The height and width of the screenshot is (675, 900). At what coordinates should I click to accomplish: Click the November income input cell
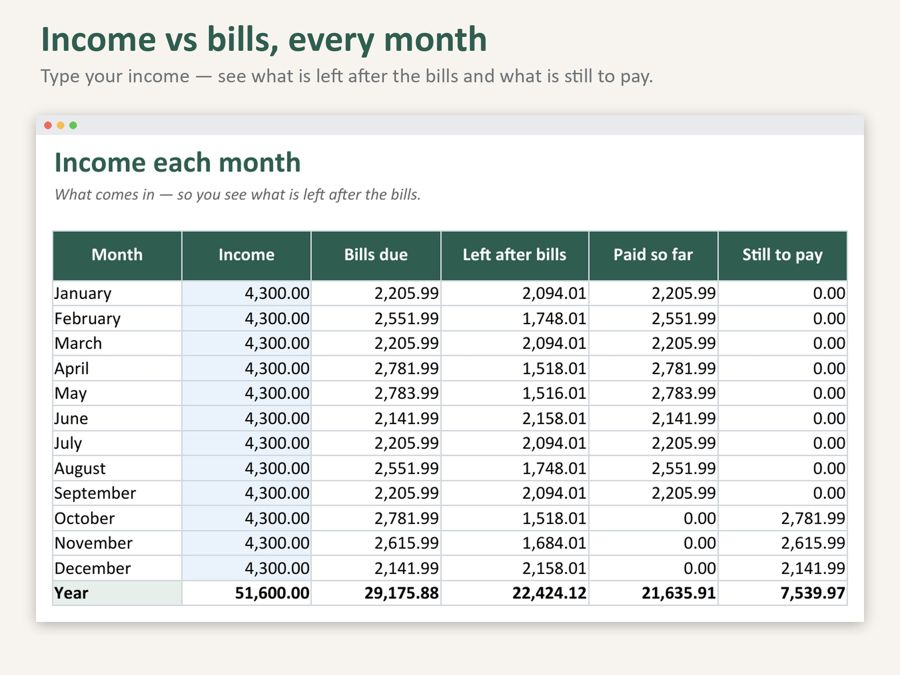tap(246, 543)
